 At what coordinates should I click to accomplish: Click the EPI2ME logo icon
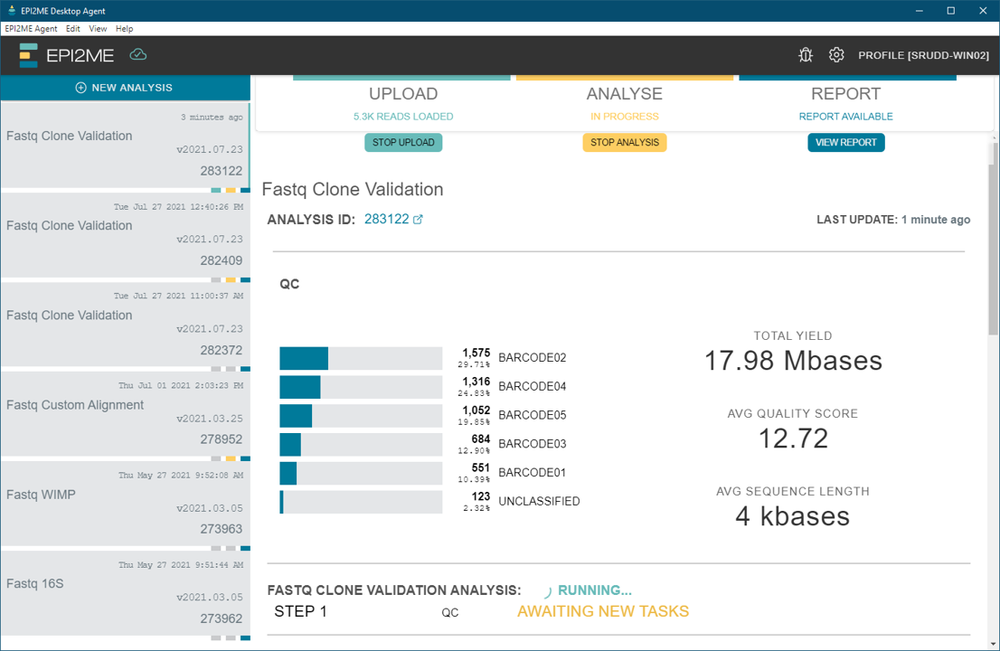point(28,55)
